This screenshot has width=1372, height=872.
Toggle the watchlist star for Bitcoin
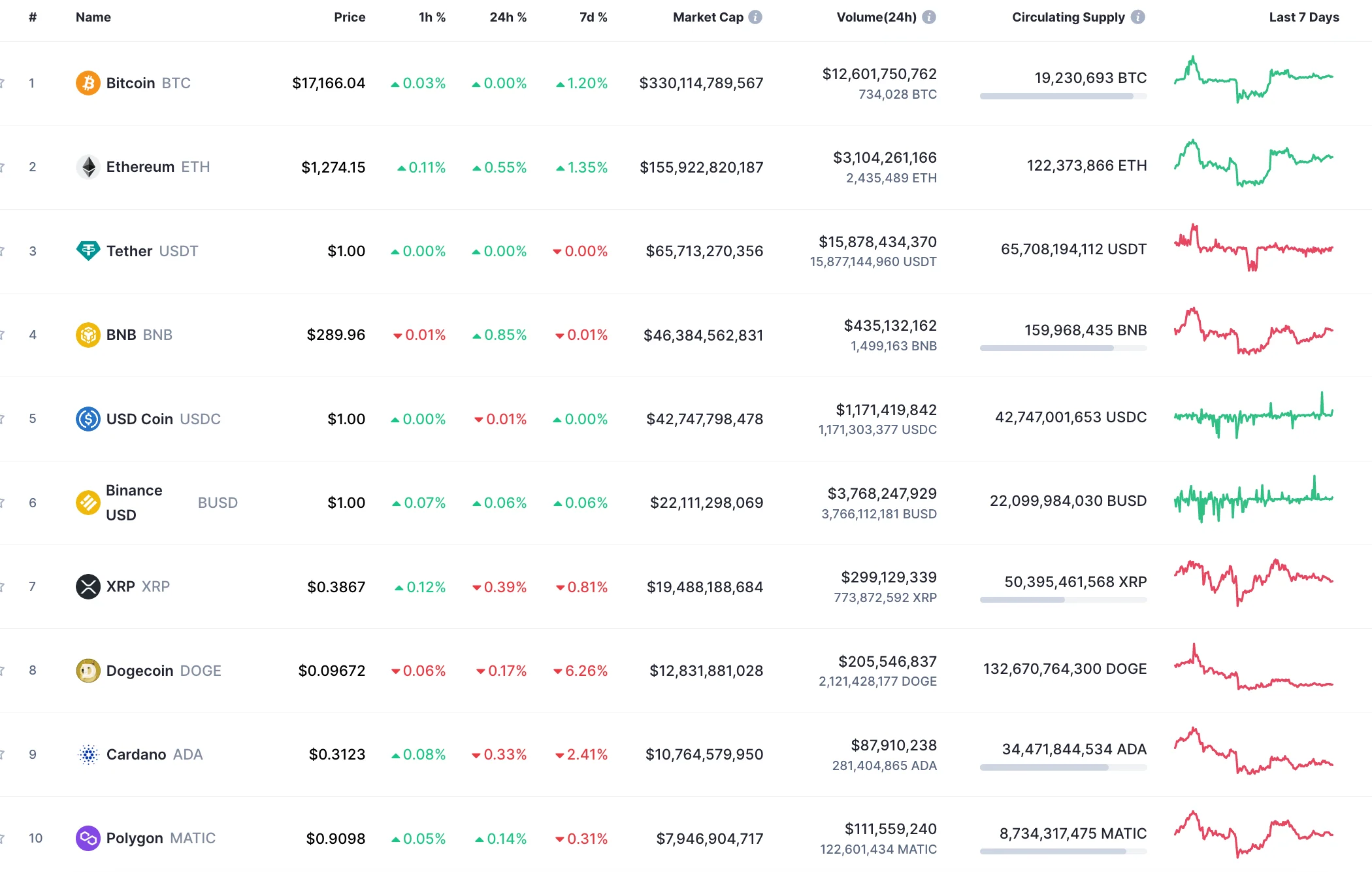(3, 83)
